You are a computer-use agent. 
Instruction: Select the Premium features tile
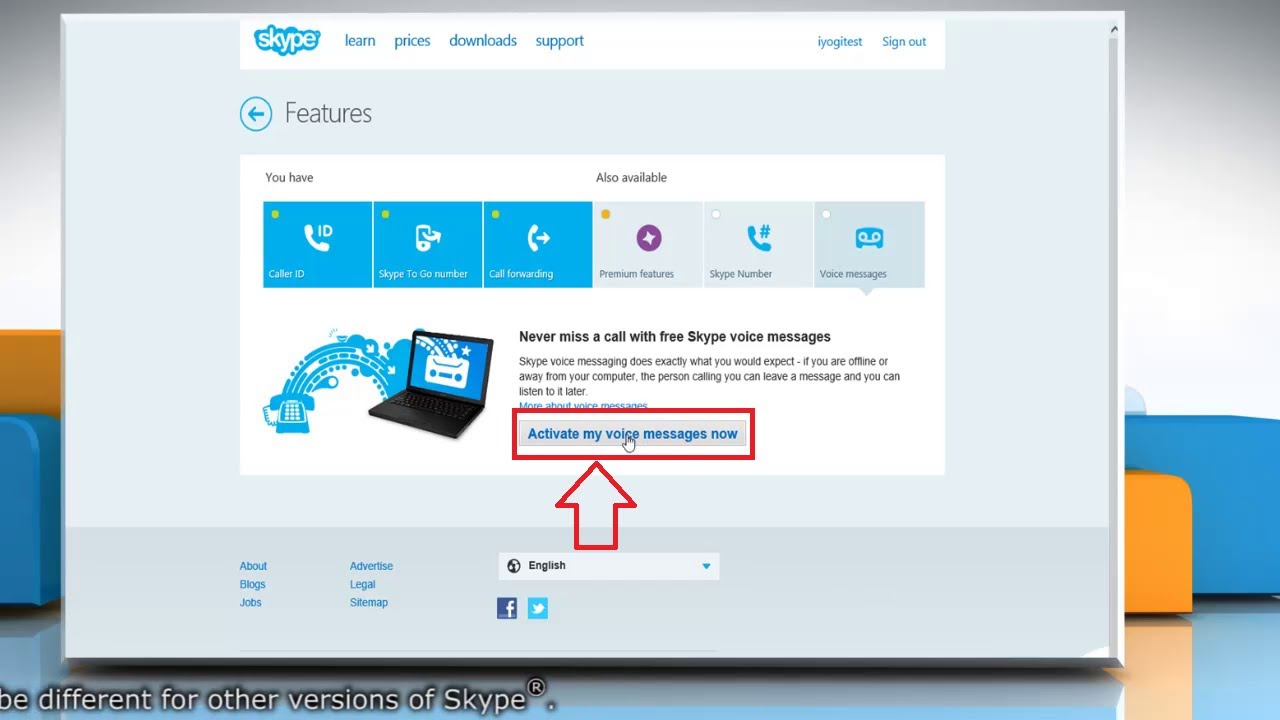tap(648, 244)
